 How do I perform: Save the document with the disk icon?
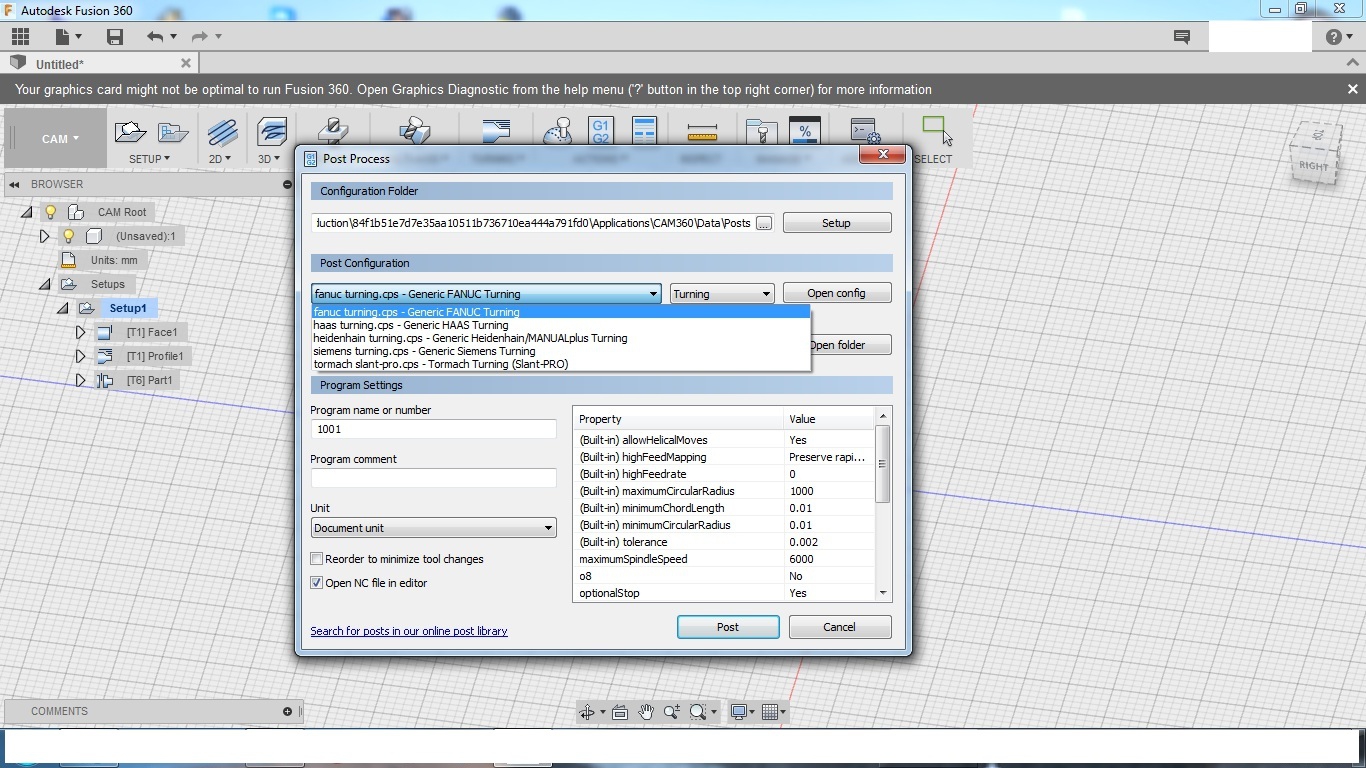(115, 37)
